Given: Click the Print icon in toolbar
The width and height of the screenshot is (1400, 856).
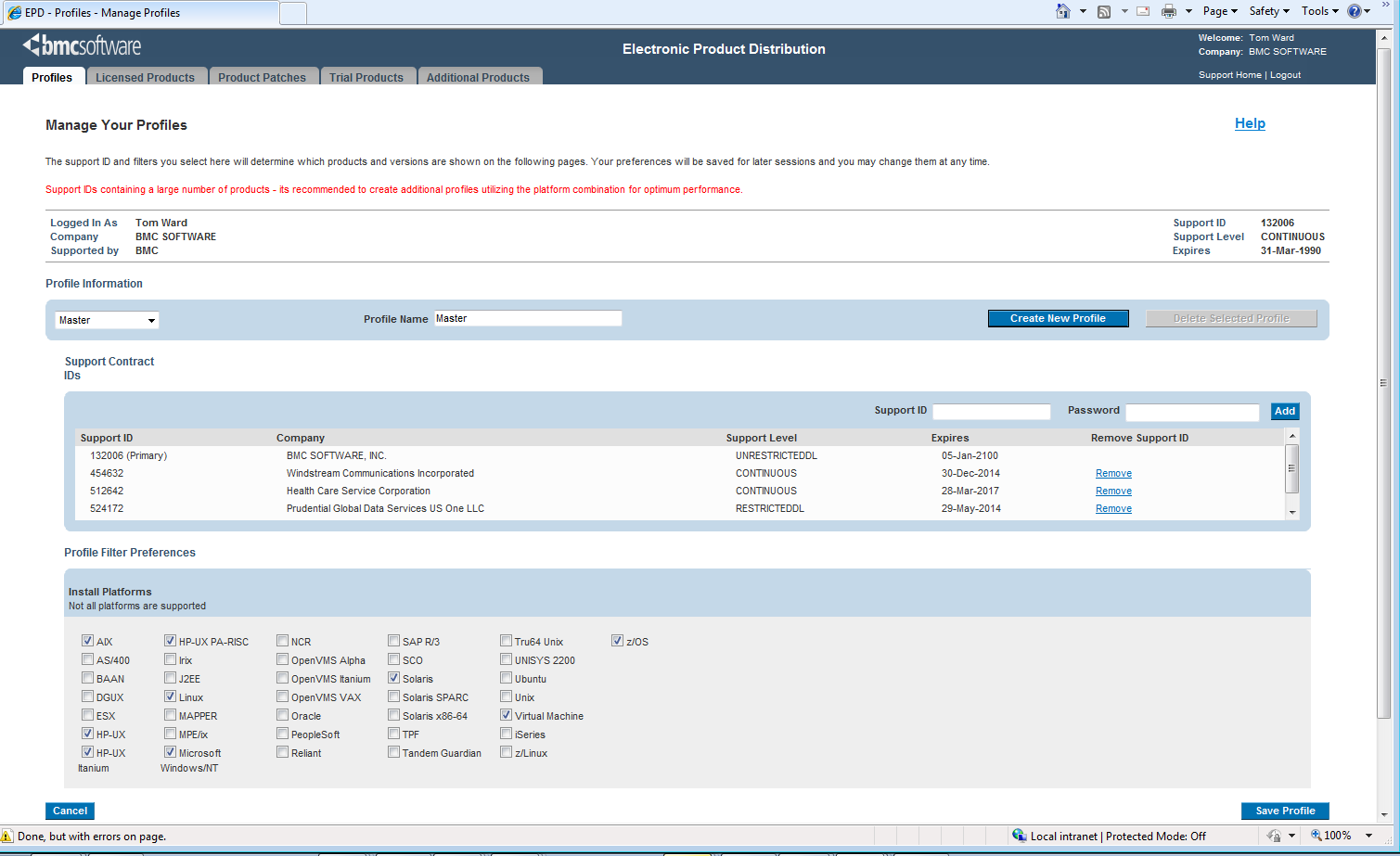Looking at the screenshot, I should (1169, 11).
